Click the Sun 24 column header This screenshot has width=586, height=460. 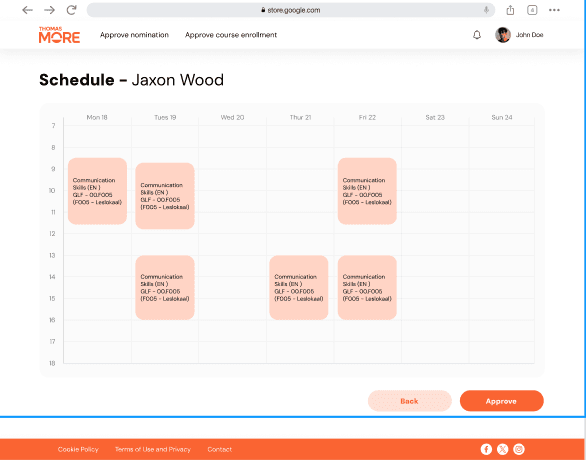[502, 117]
